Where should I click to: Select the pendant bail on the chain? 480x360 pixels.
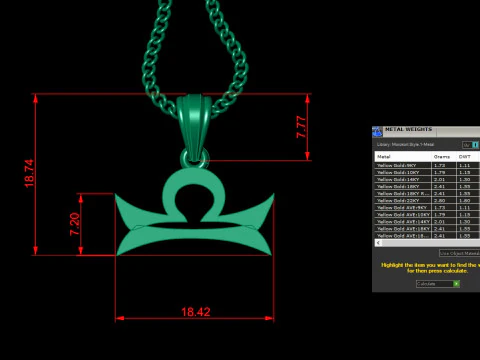pyautogui.click(x=194, y=127)
